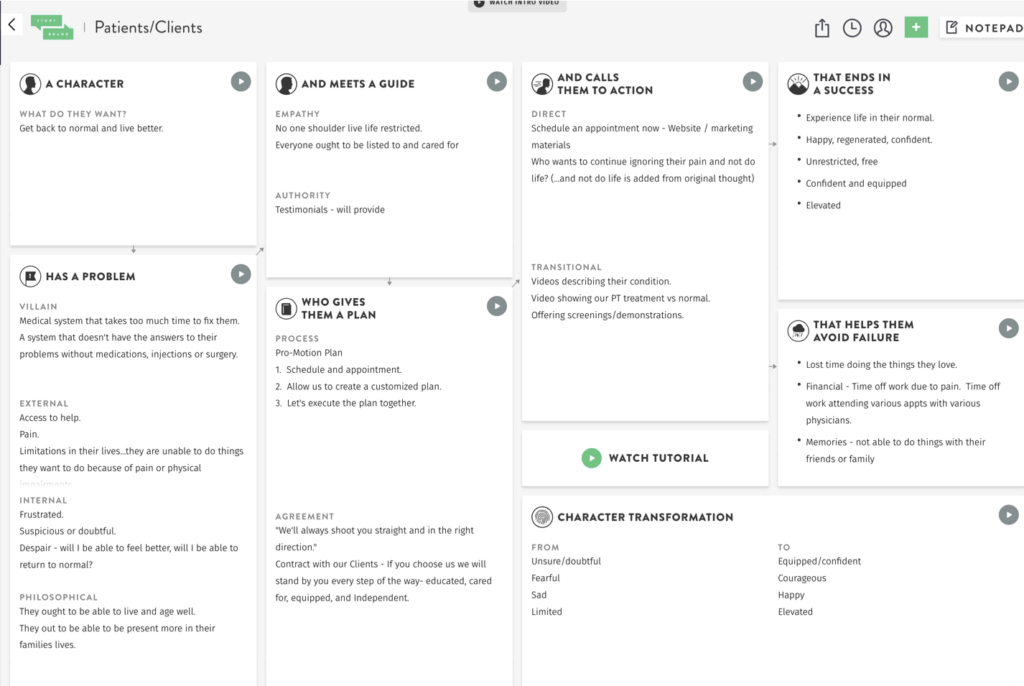Click the green plus add button
Image resolution: width=1024 pixels, height=686 pixels.
(916, 27)
